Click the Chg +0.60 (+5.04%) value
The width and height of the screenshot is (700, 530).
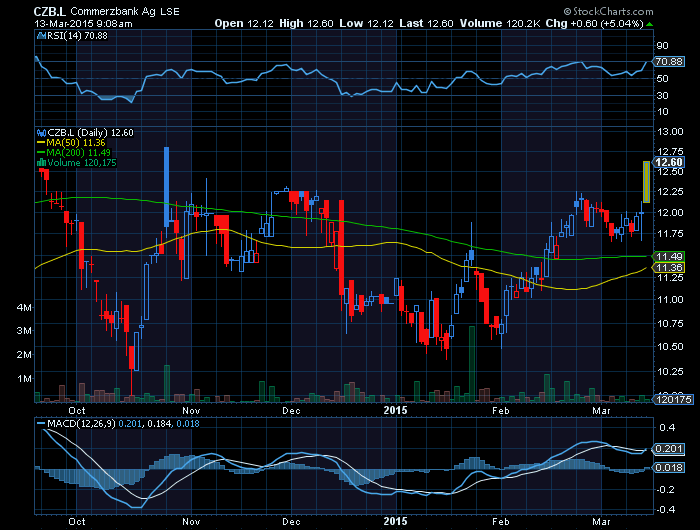click(x=595, y=23)
